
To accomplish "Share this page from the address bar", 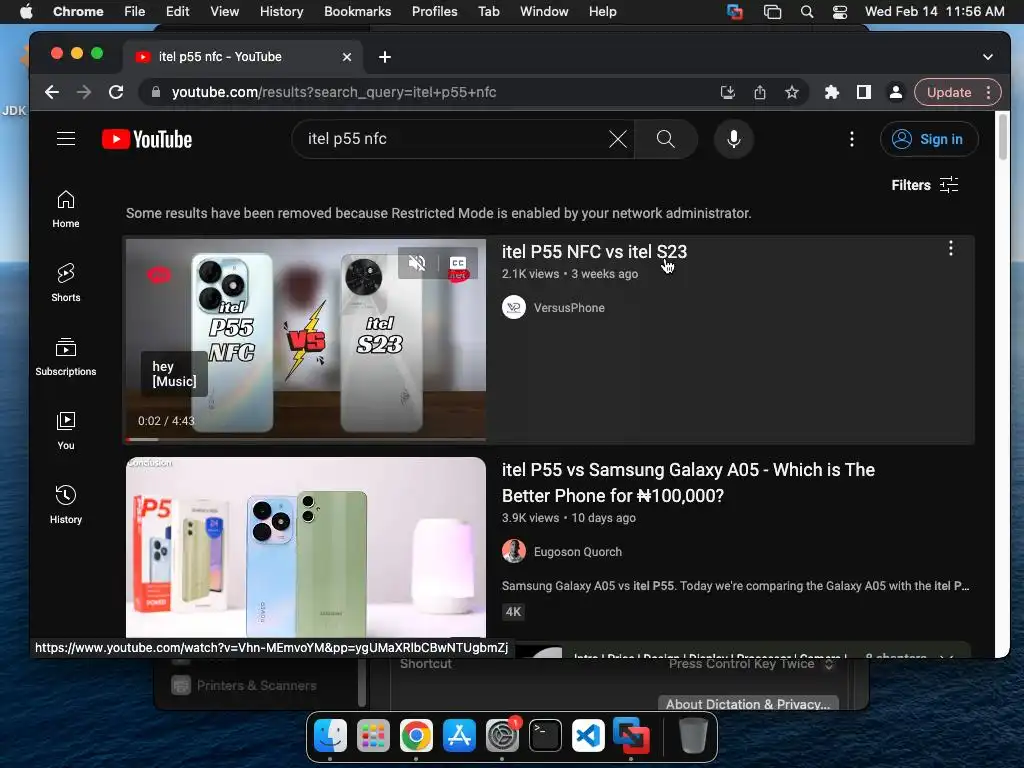I will click(x=760, y=92).
